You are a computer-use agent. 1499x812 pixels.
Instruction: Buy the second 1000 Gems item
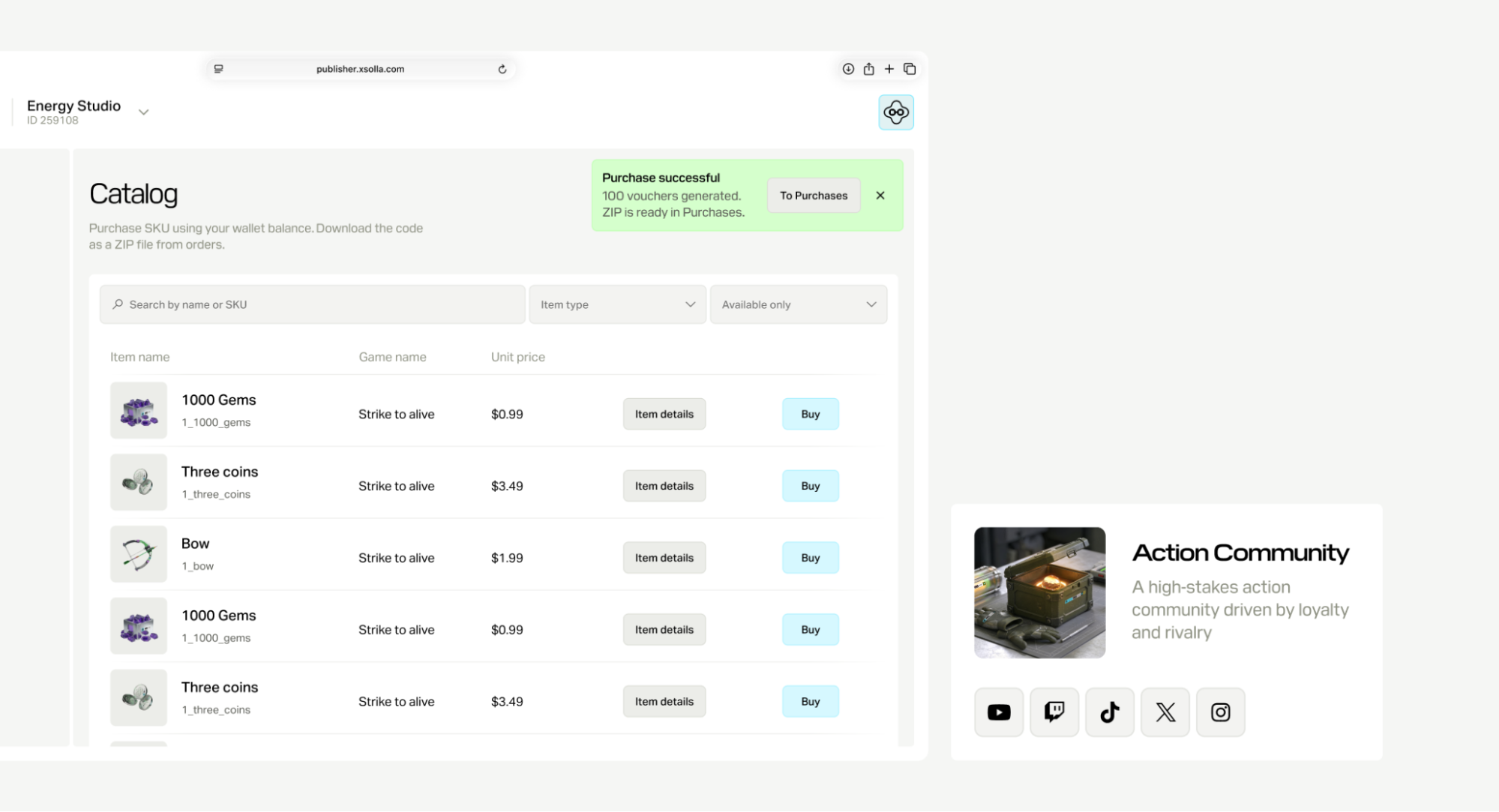[811, 630]
